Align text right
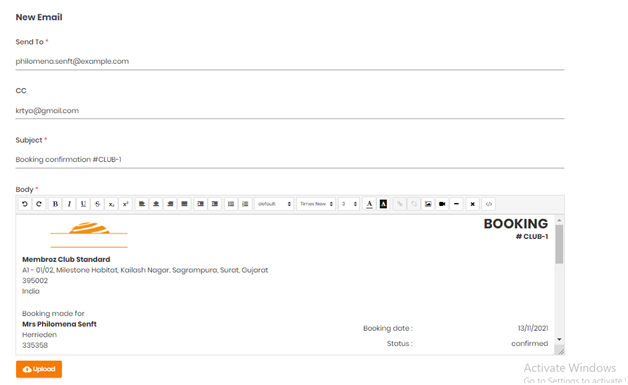 point(170,204)
